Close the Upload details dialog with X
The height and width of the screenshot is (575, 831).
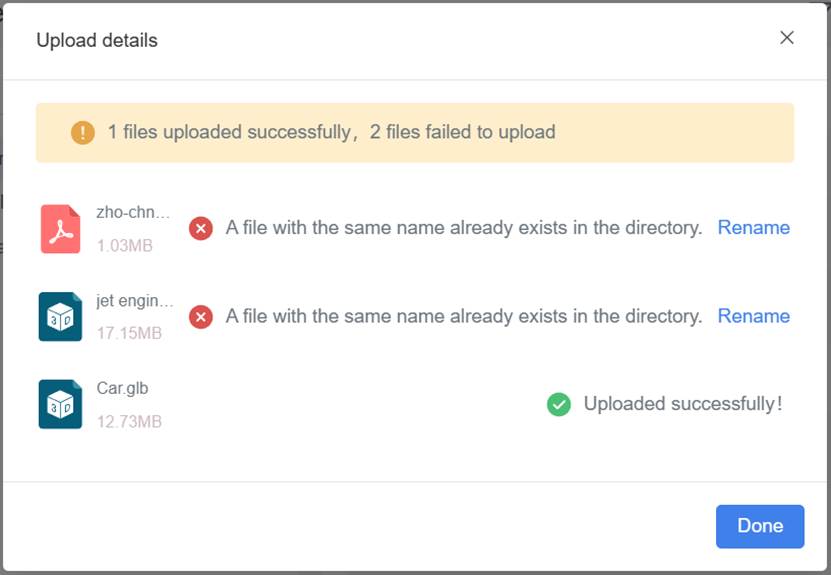pyautogui.click(x=787, y=38)
